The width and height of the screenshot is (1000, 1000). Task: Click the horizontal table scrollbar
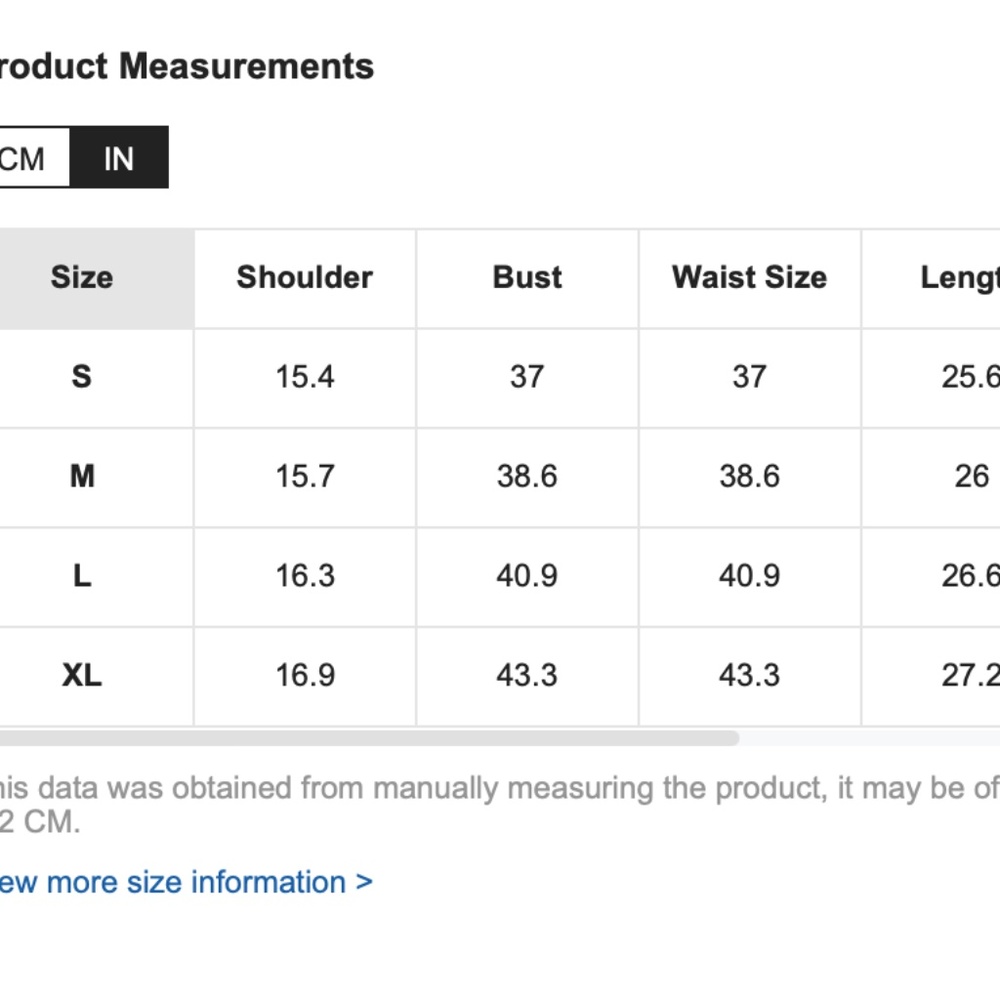(x=369, y=739)
